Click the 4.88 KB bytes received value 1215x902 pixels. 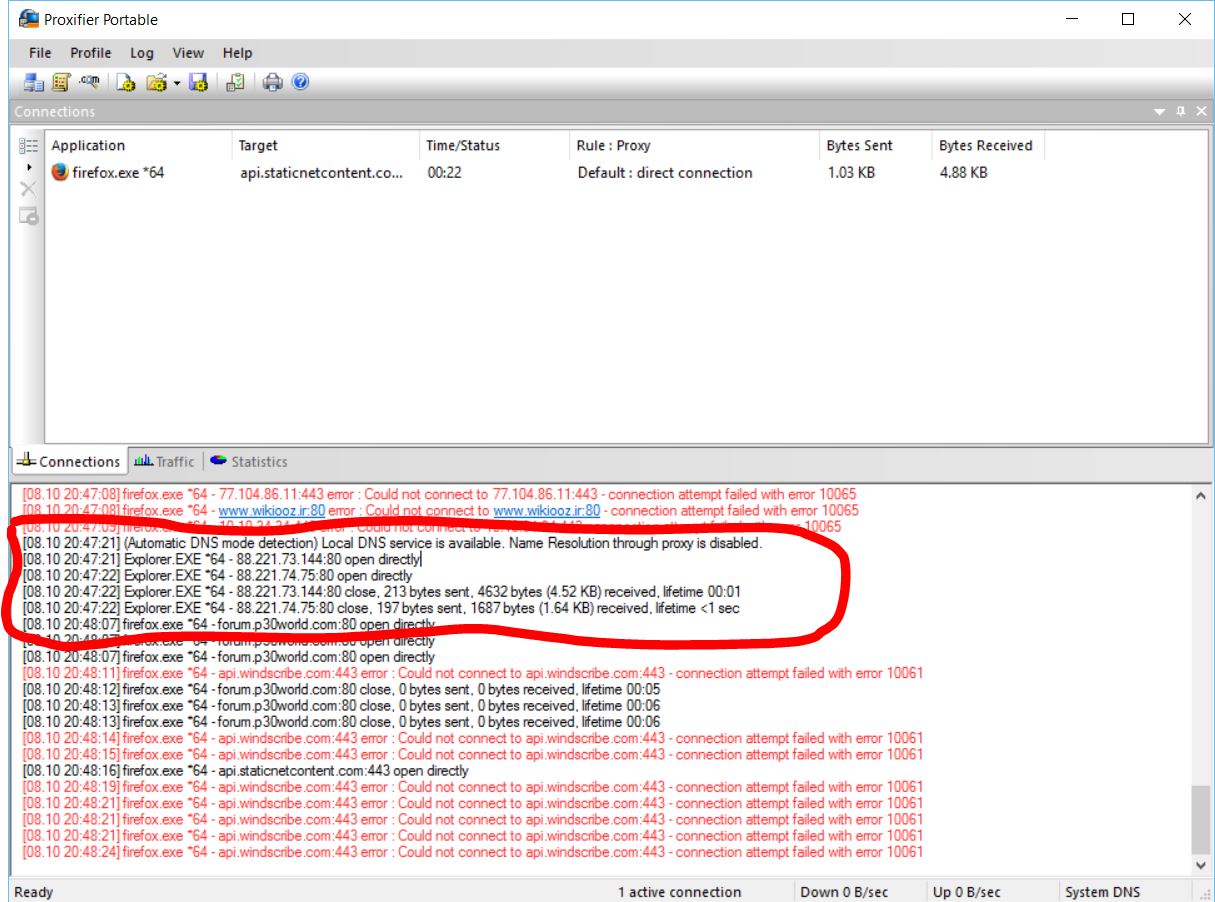click(x=963, y=173)
